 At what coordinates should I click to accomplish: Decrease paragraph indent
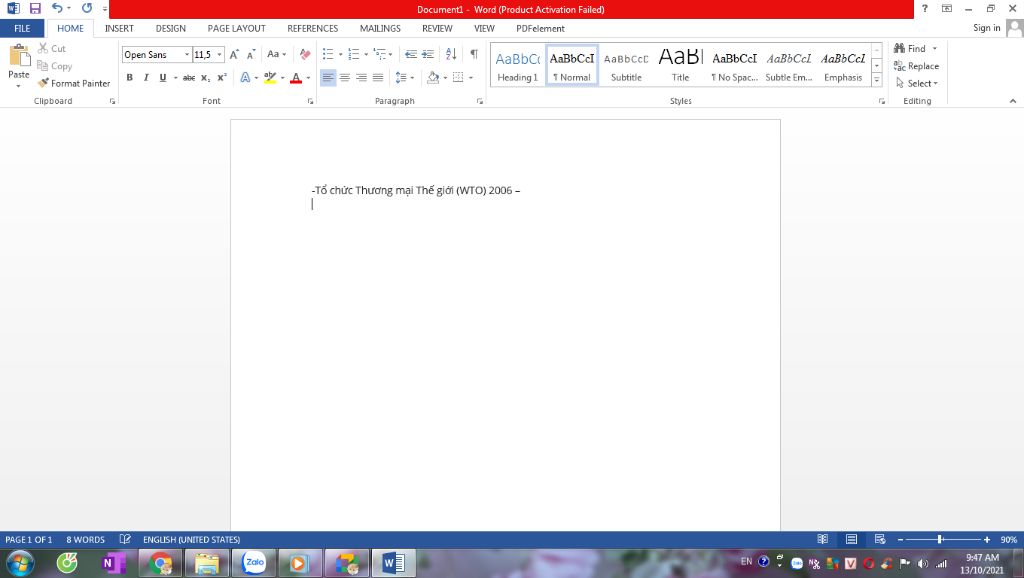click(411, 54)
